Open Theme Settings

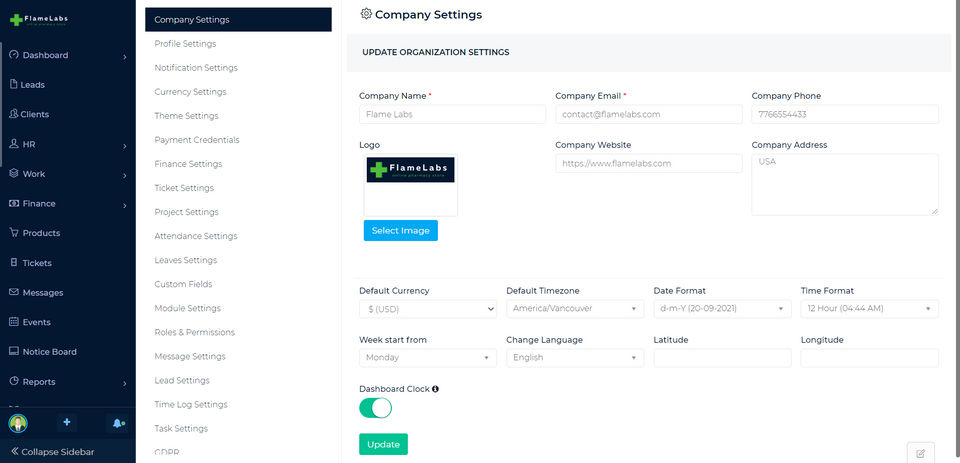186,116
